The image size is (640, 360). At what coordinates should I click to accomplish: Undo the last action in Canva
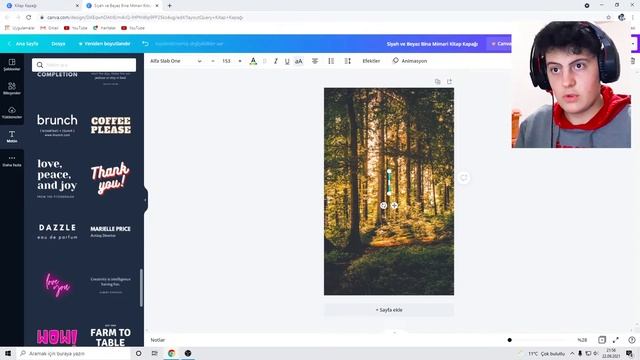point(145,44)
